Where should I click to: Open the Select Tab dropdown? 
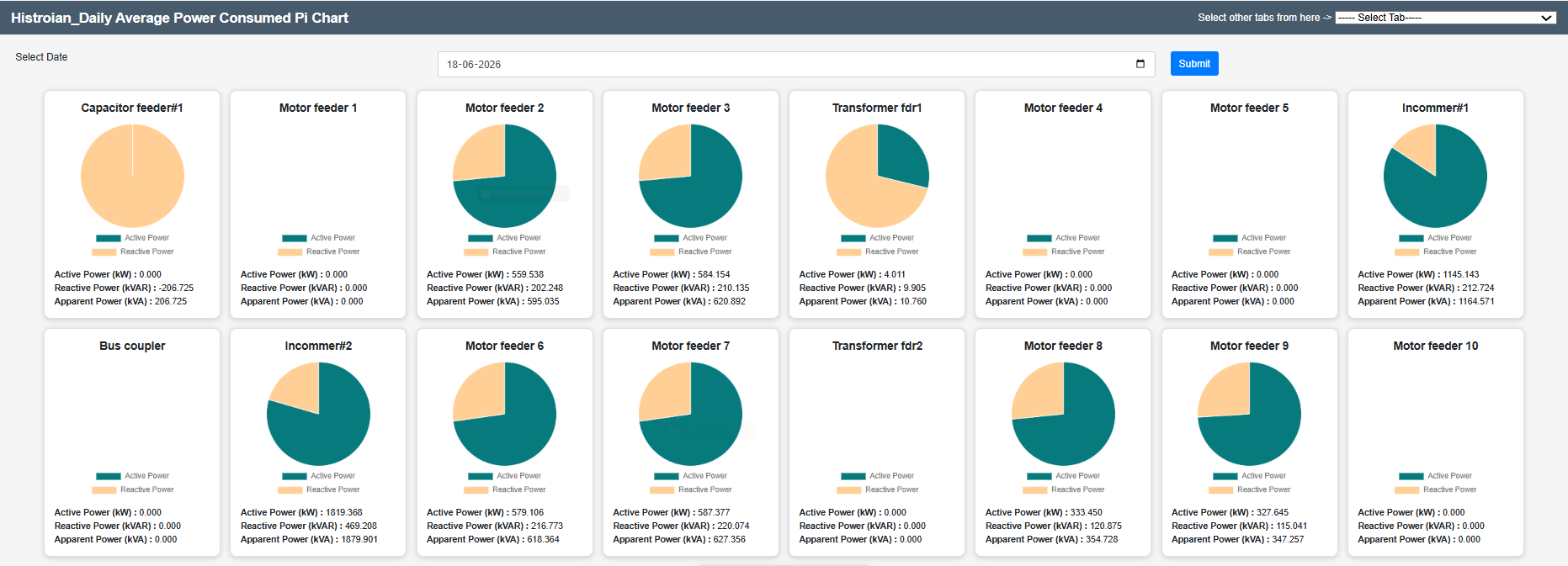(x=1445, y=18)
